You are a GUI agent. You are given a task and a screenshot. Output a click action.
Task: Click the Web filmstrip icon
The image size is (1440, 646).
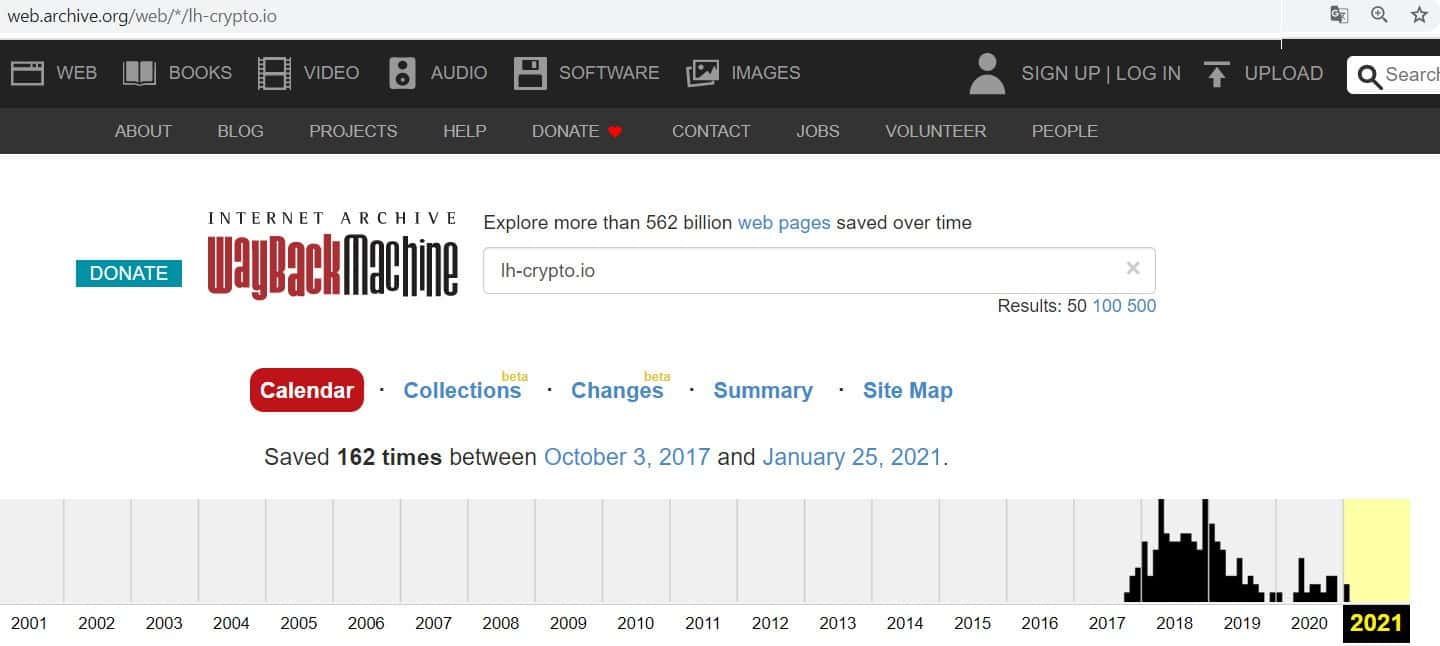click(x=27, y=73)
